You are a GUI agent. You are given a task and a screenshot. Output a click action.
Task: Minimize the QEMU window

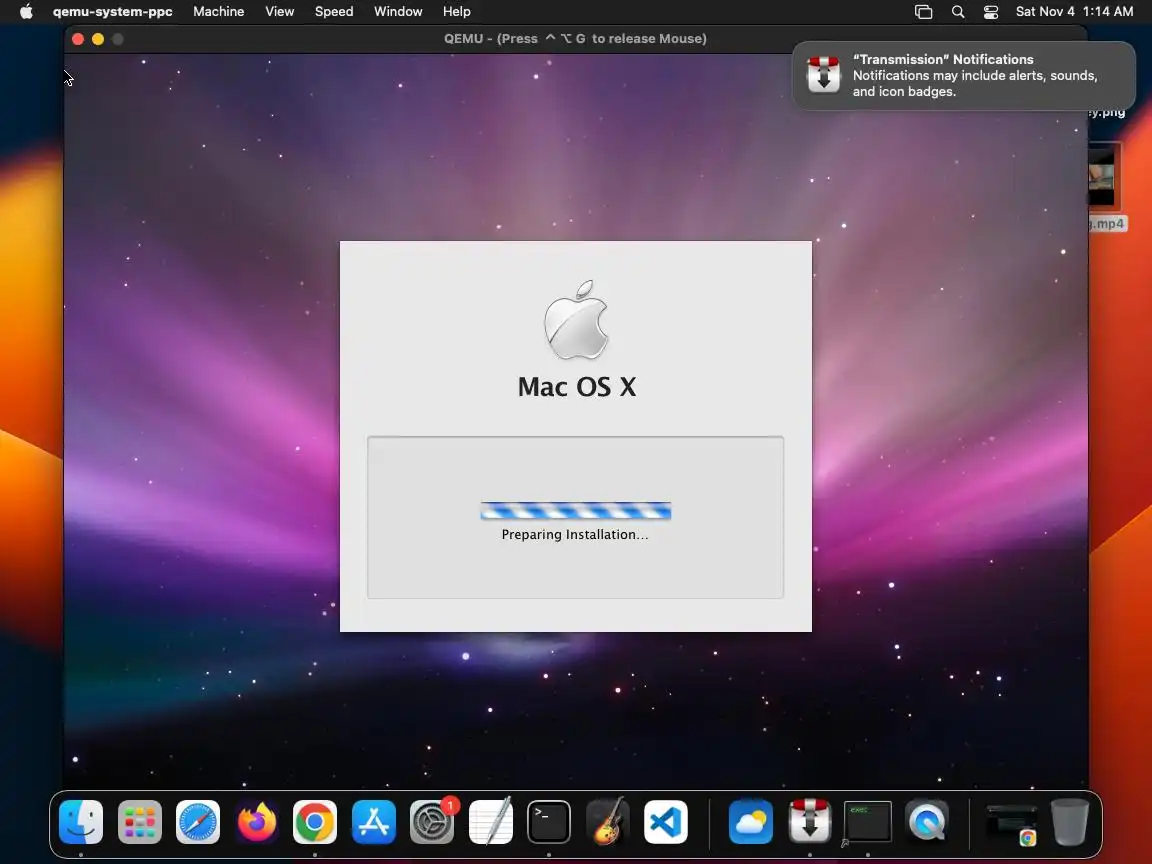[x=98, y=39]
